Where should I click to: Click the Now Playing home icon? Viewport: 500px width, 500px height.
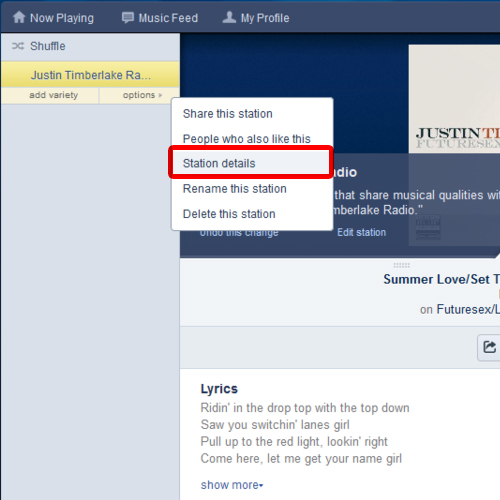pyautogui.click(x=19, y=17)
